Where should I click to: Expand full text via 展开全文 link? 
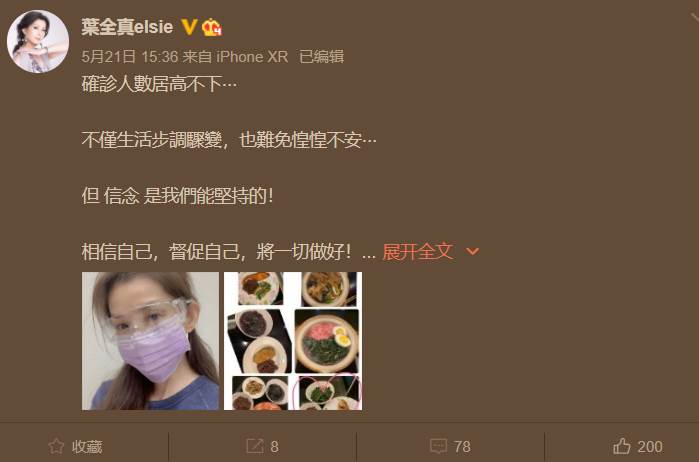418,252
